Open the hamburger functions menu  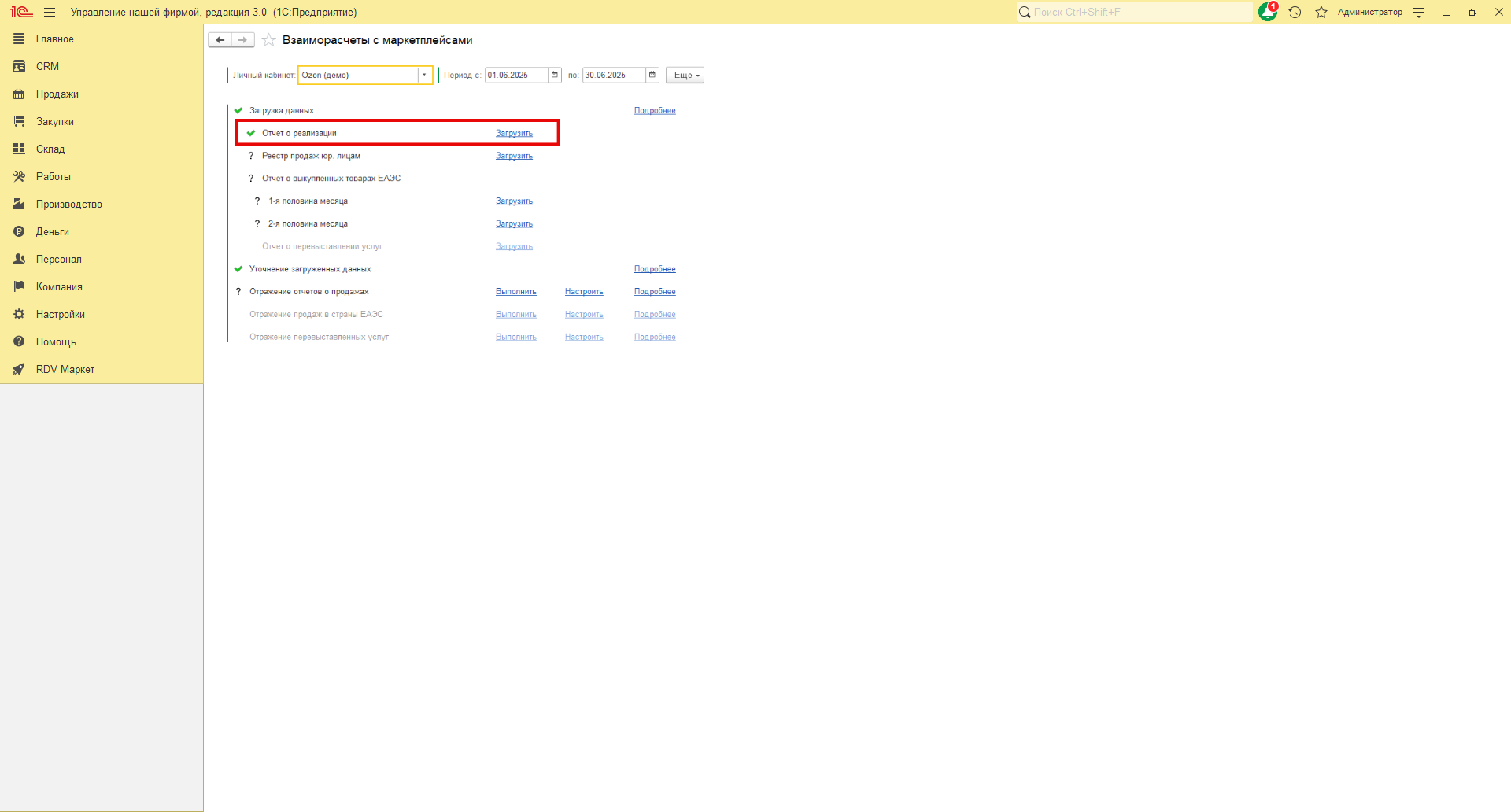point(50,12)
